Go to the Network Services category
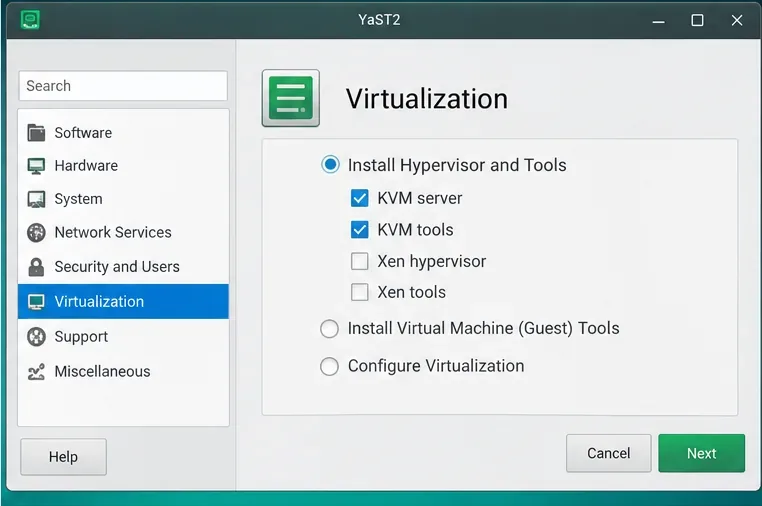762x506 pixels. (123, 232)
